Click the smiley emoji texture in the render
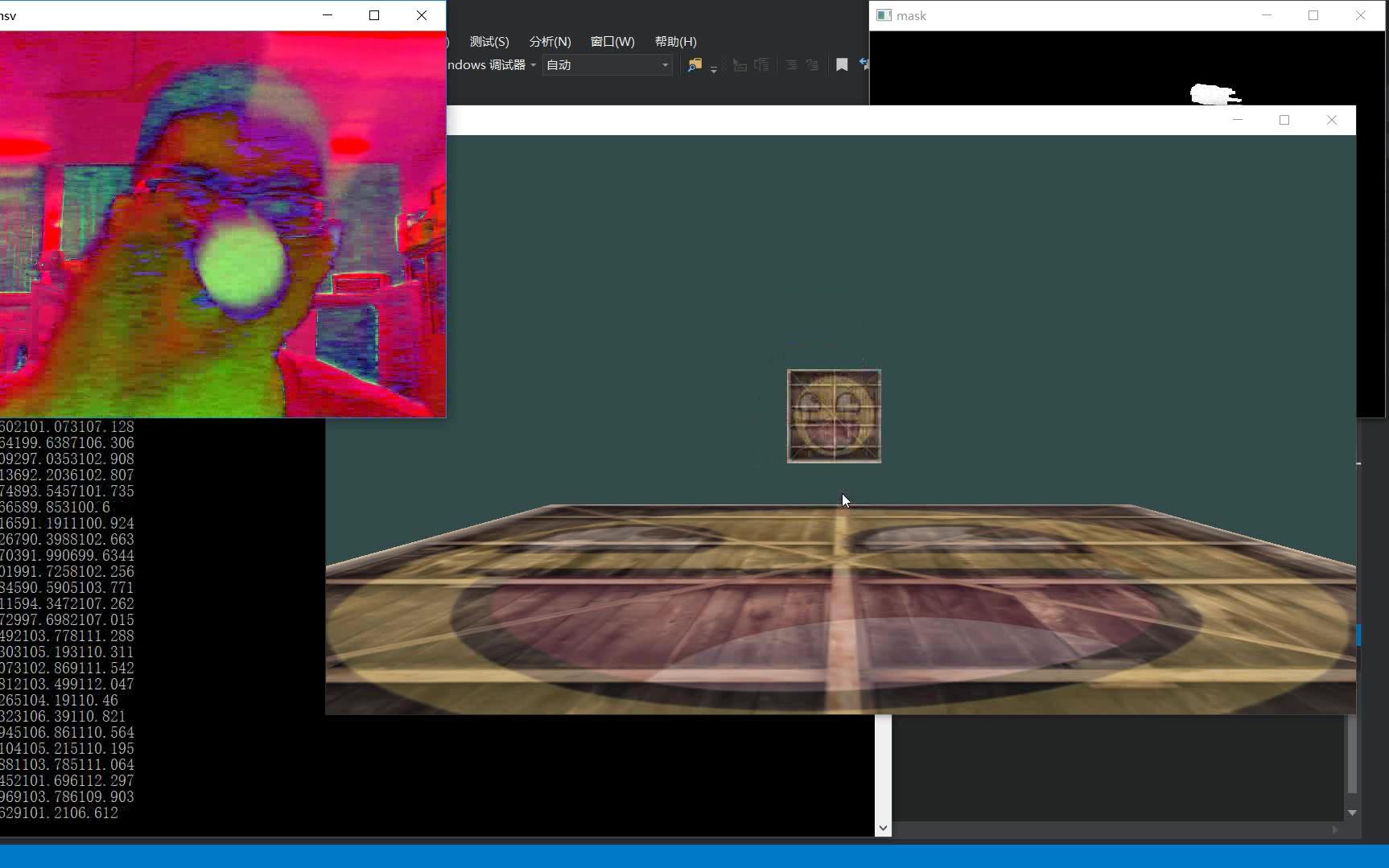 coord(834,416)
